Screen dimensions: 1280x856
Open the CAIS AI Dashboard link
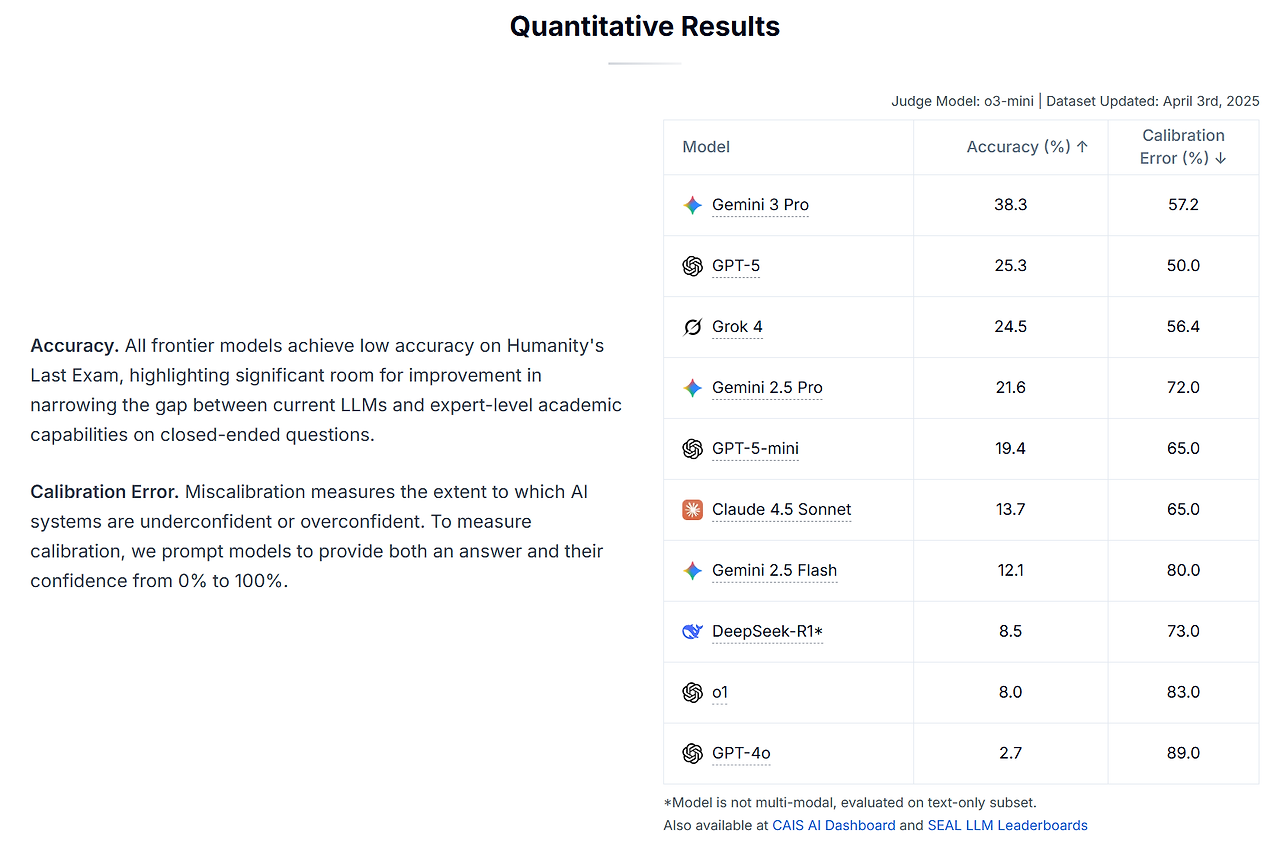(834, 825)
